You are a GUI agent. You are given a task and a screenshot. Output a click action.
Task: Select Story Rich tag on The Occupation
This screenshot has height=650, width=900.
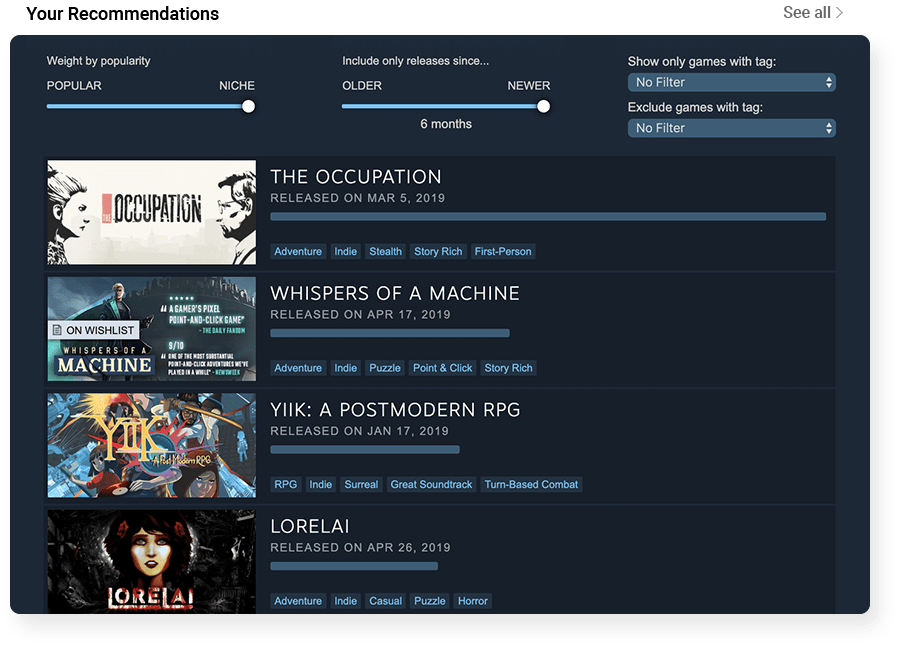click(x=438, y=252)
